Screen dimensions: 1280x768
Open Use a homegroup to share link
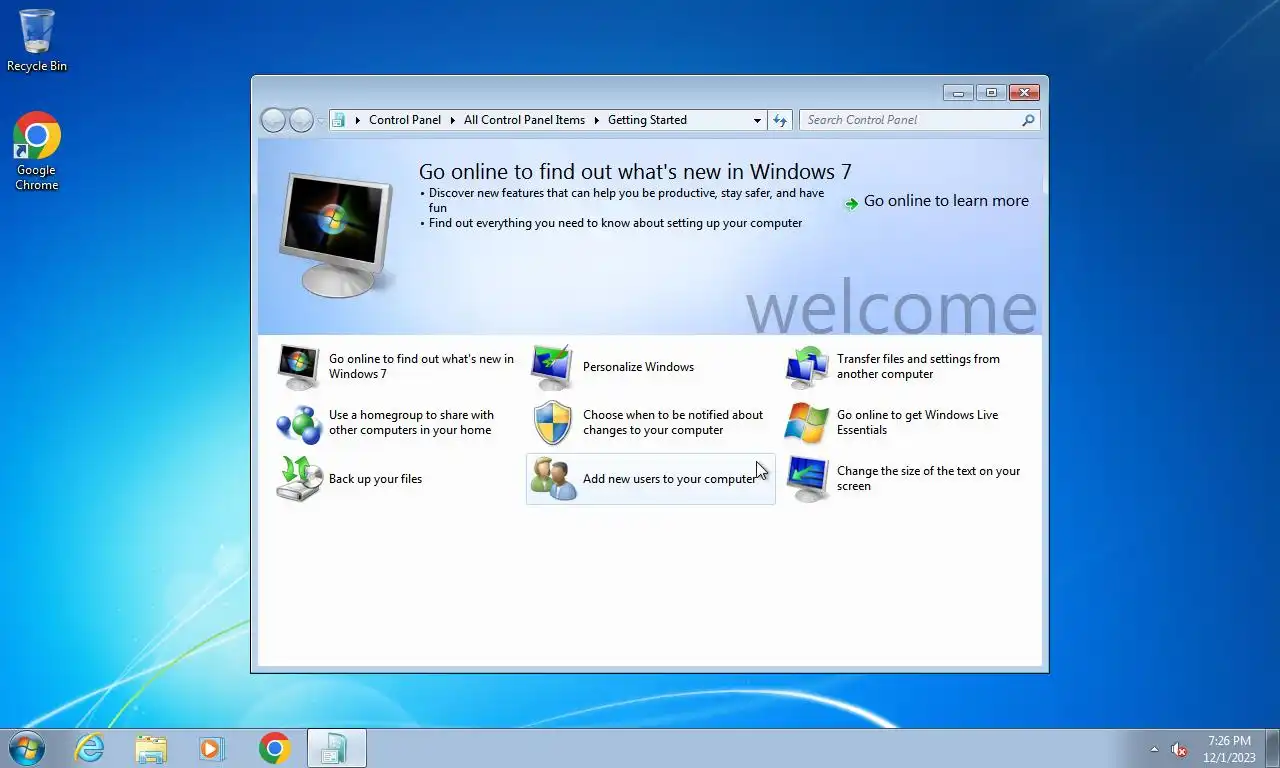[x=411, y=423]
